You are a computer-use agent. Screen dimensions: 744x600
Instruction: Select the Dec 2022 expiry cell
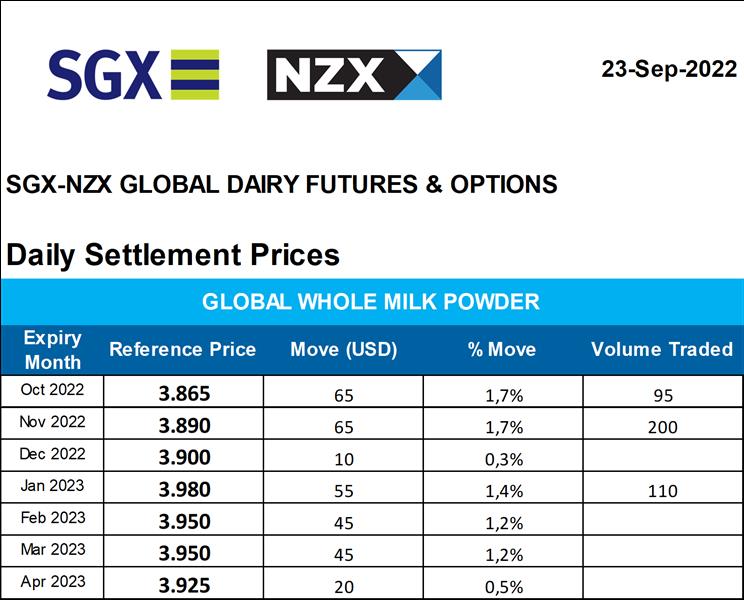[x=52, y=454]
